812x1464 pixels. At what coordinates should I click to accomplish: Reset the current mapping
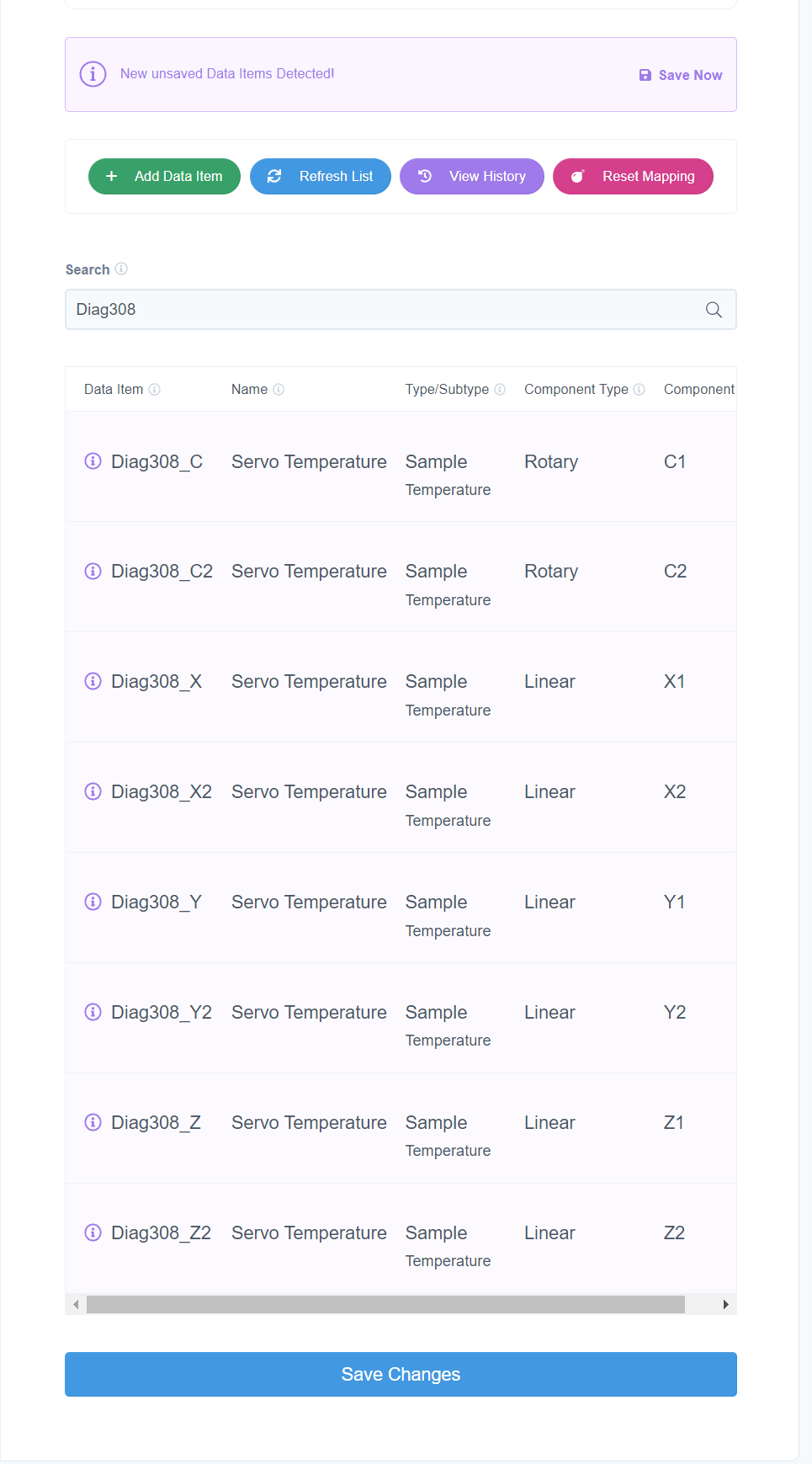click(633, 176)
